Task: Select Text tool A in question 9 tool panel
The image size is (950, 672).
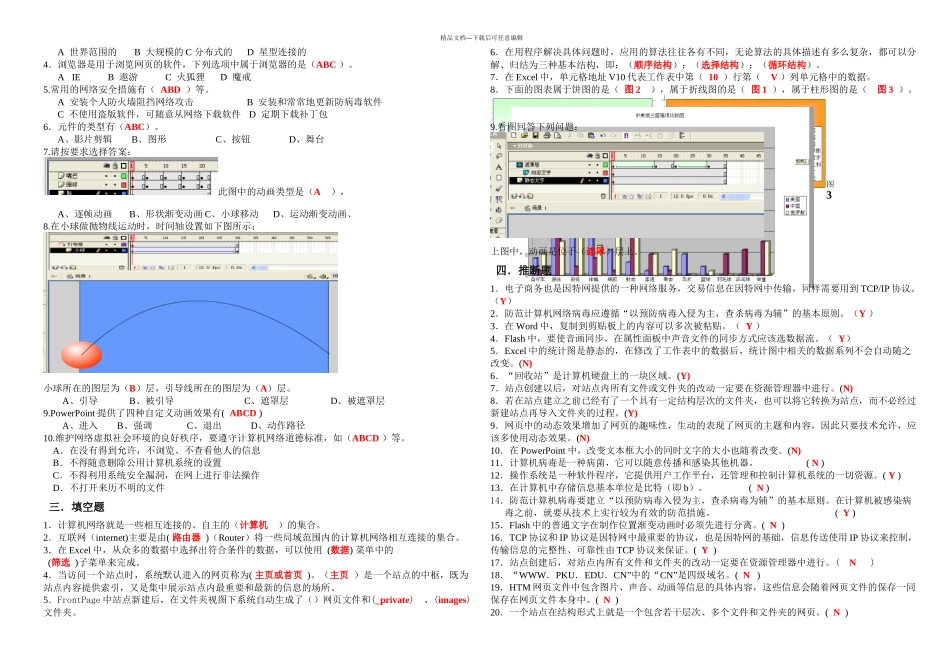Action: pyautogui.click(x=499, y=167)
